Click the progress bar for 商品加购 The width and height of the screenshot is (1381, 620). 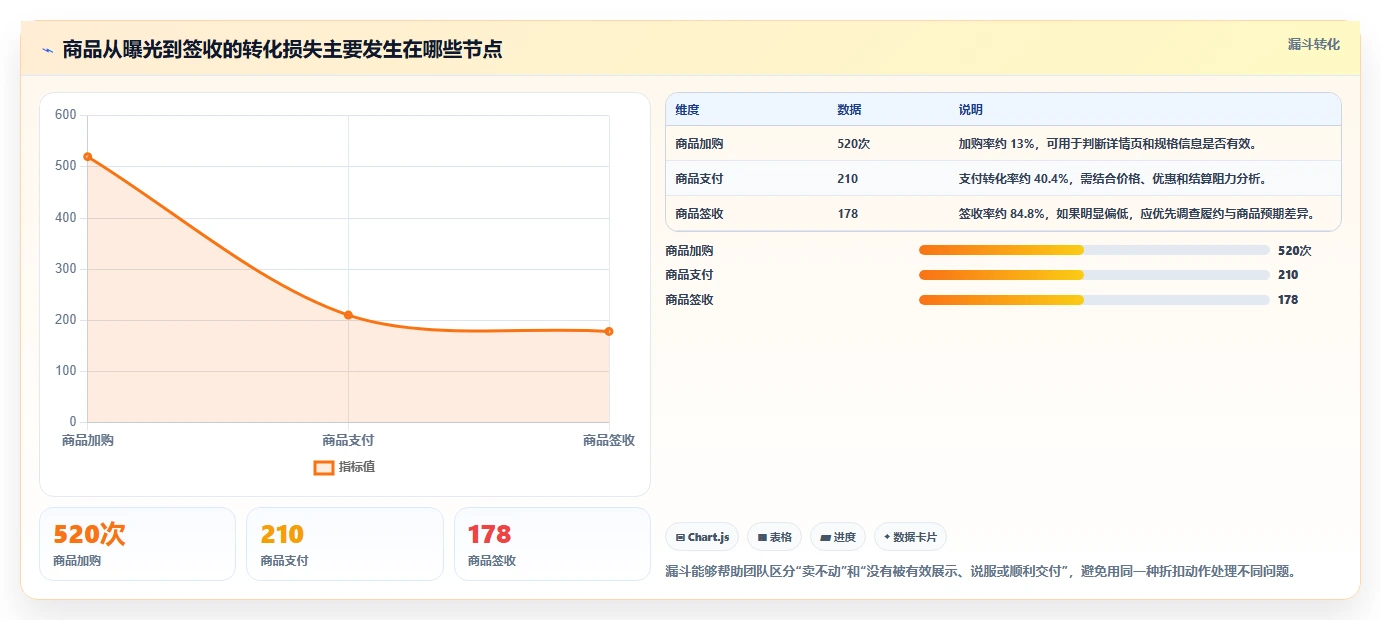[1094, 250]
